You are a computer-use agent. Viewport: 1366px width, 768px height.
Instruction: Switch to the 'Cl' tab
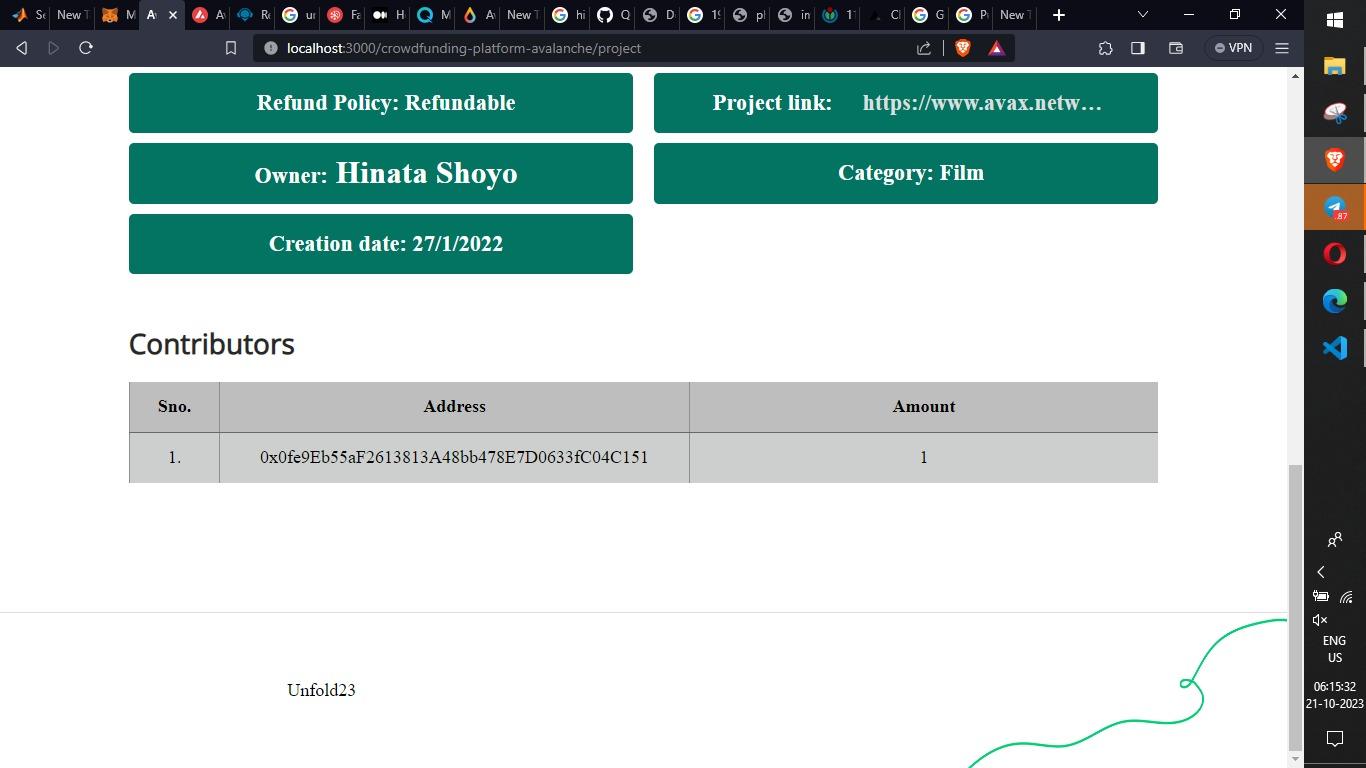[x=883, y=15]
